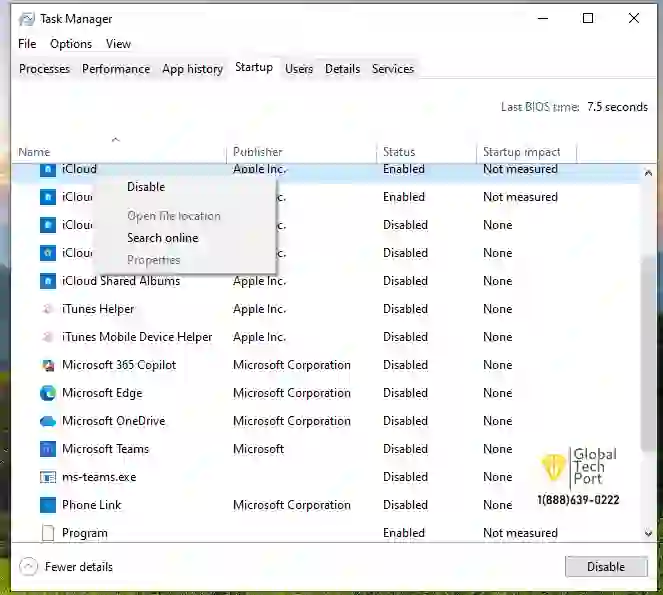Minimize the Task Manager window
Image resolution: width=663 pixels, height=595 pixels.
tap(543, 19)
